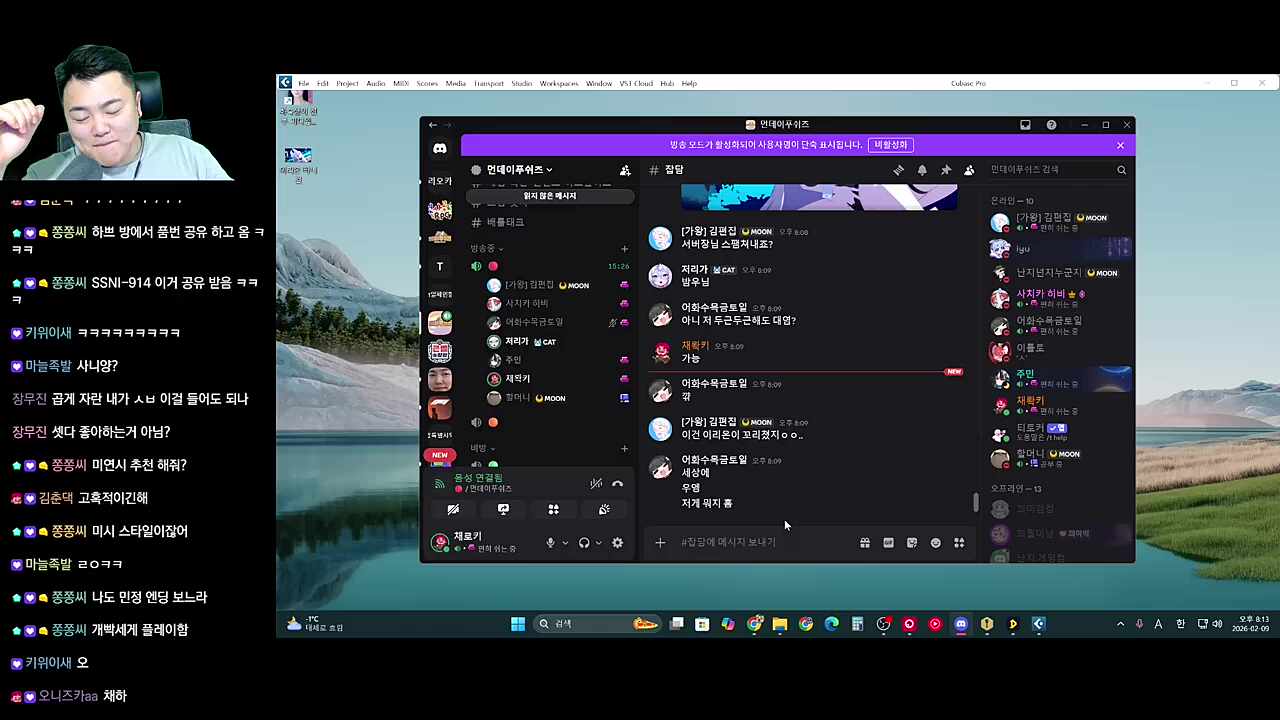Open Discord user settings gear
1280x720 pixels.
click(x=617, y=543)
